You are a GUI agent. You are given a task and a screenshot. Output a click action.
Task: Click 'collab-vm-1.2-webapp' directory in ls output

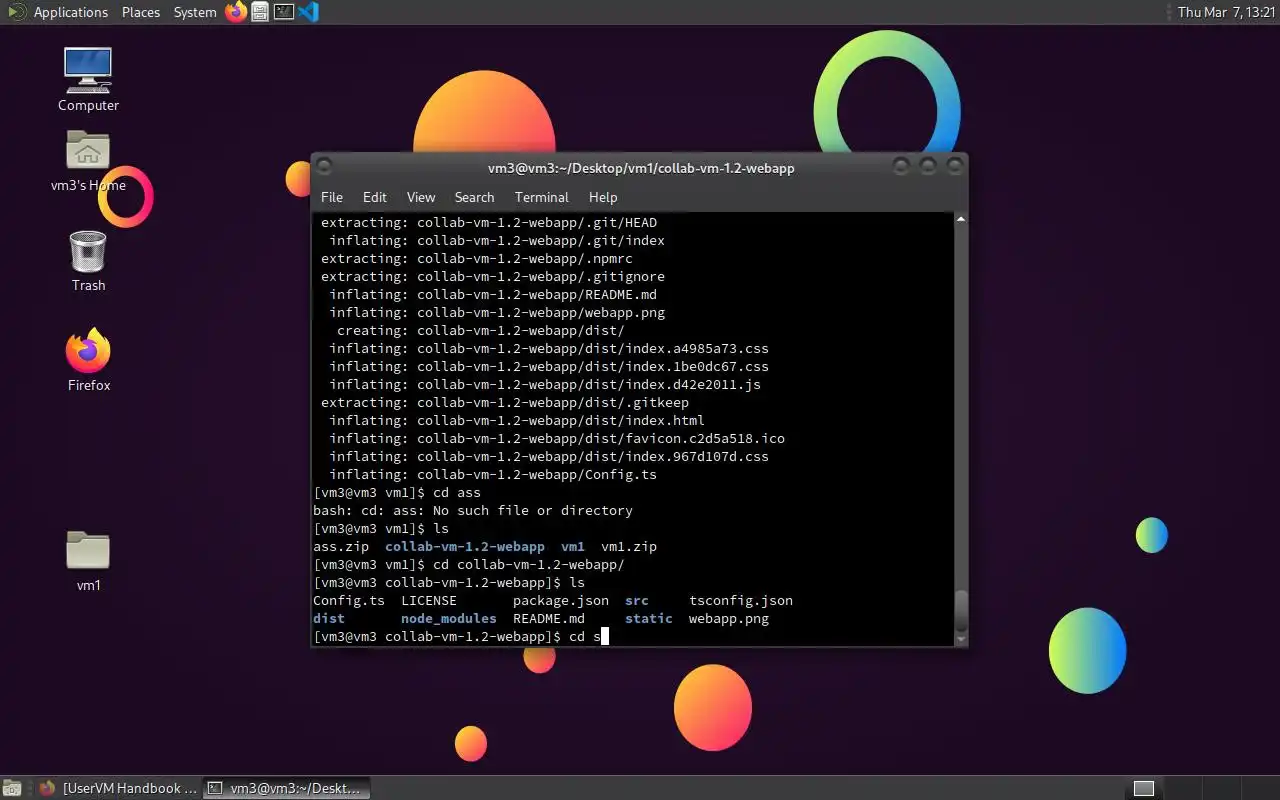point(465,546)
